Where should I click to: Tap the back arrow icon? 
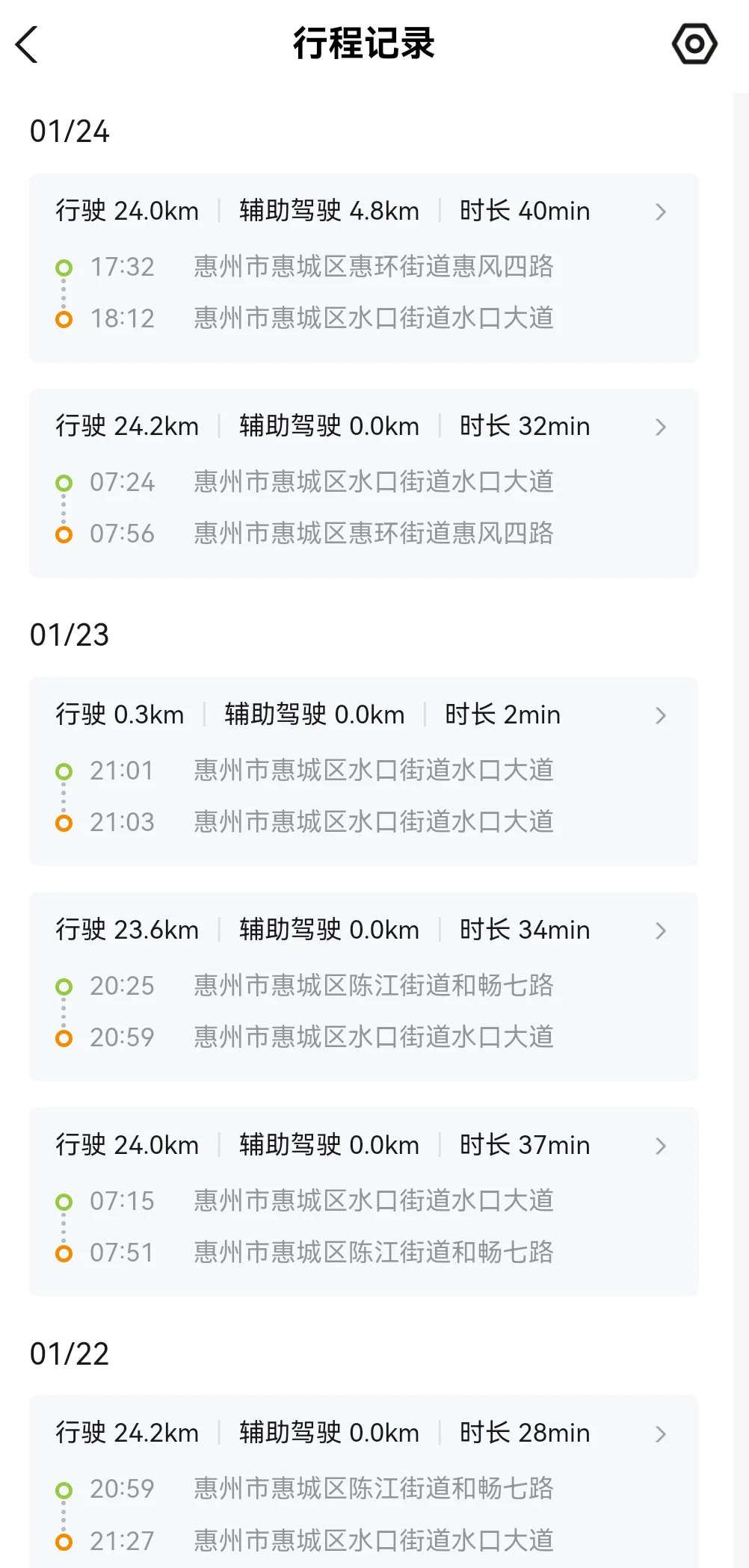pyautogui.click(x=27, y=45)
